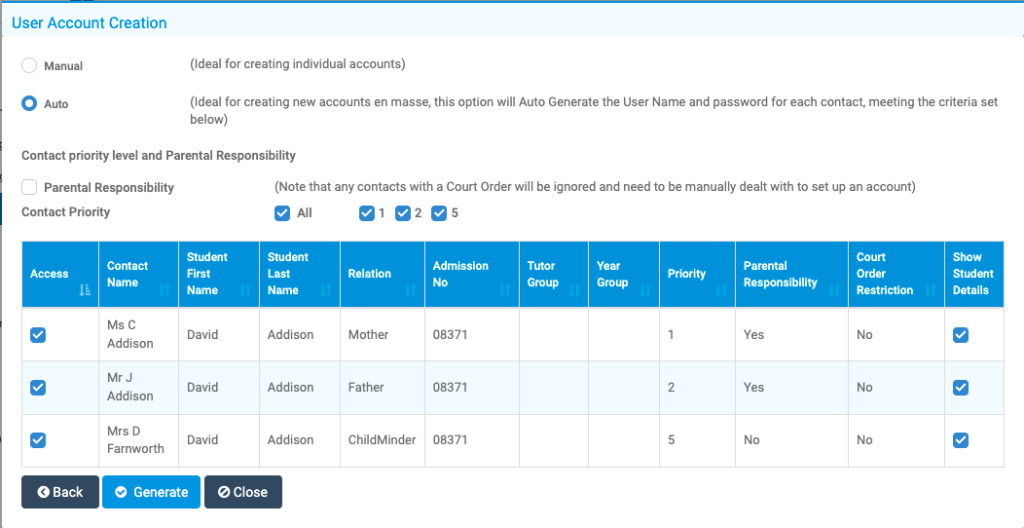Uncheck the All contact priority checkbox
This screenshot has height=528, width=1024.
[282, 213]
